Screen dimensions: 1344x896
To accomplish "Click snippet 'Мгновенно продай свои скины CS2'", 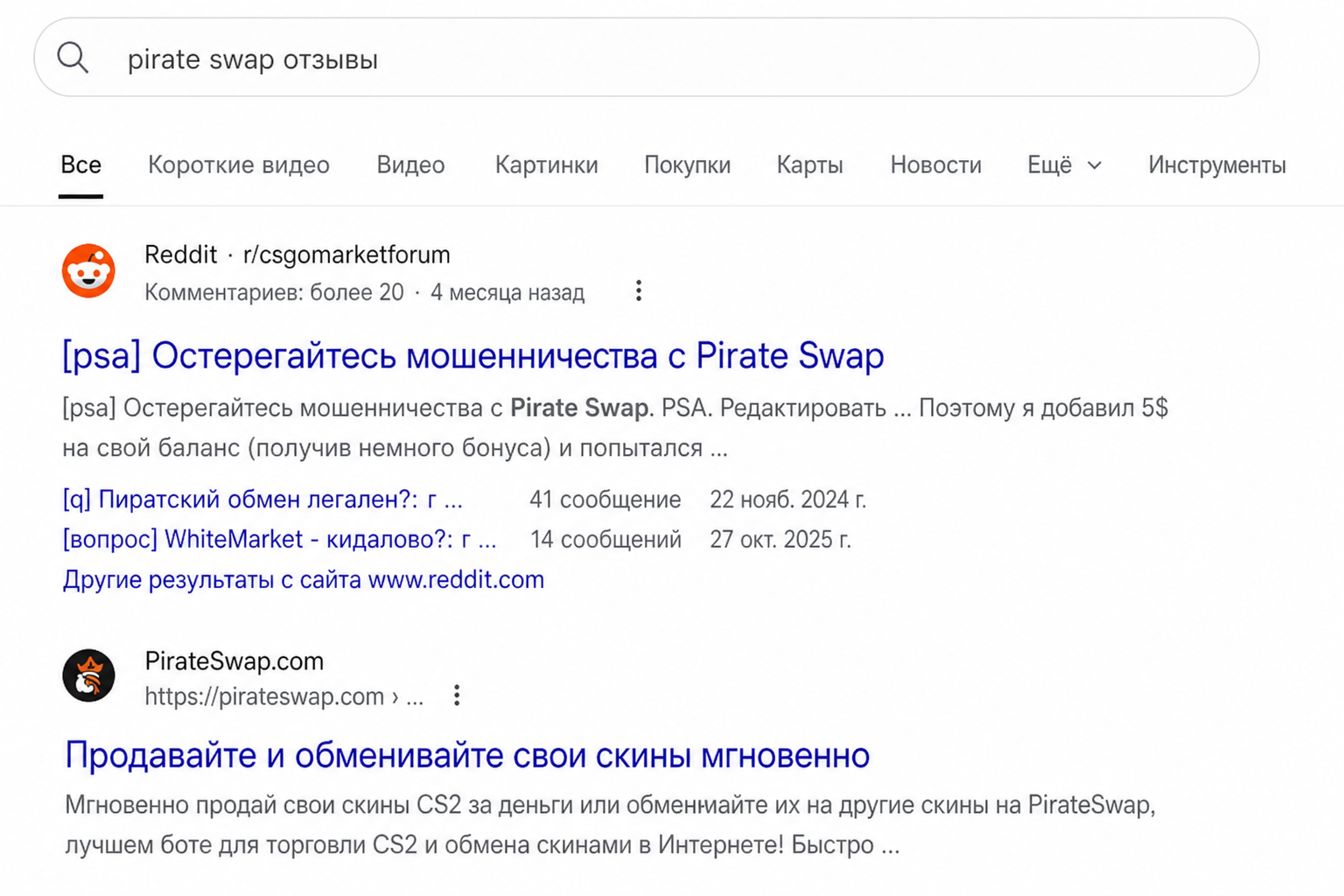I will point(263,805).
